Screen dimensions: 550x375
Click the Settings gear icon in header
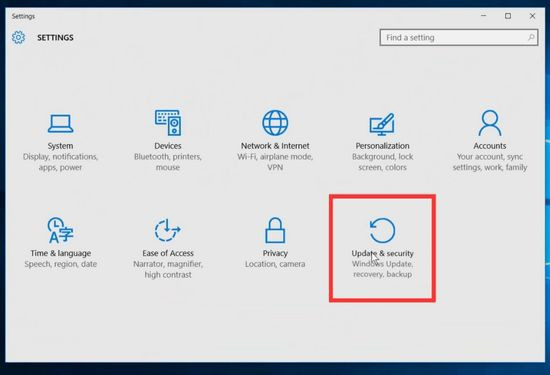pyautogui.click(x=18, y=37)
